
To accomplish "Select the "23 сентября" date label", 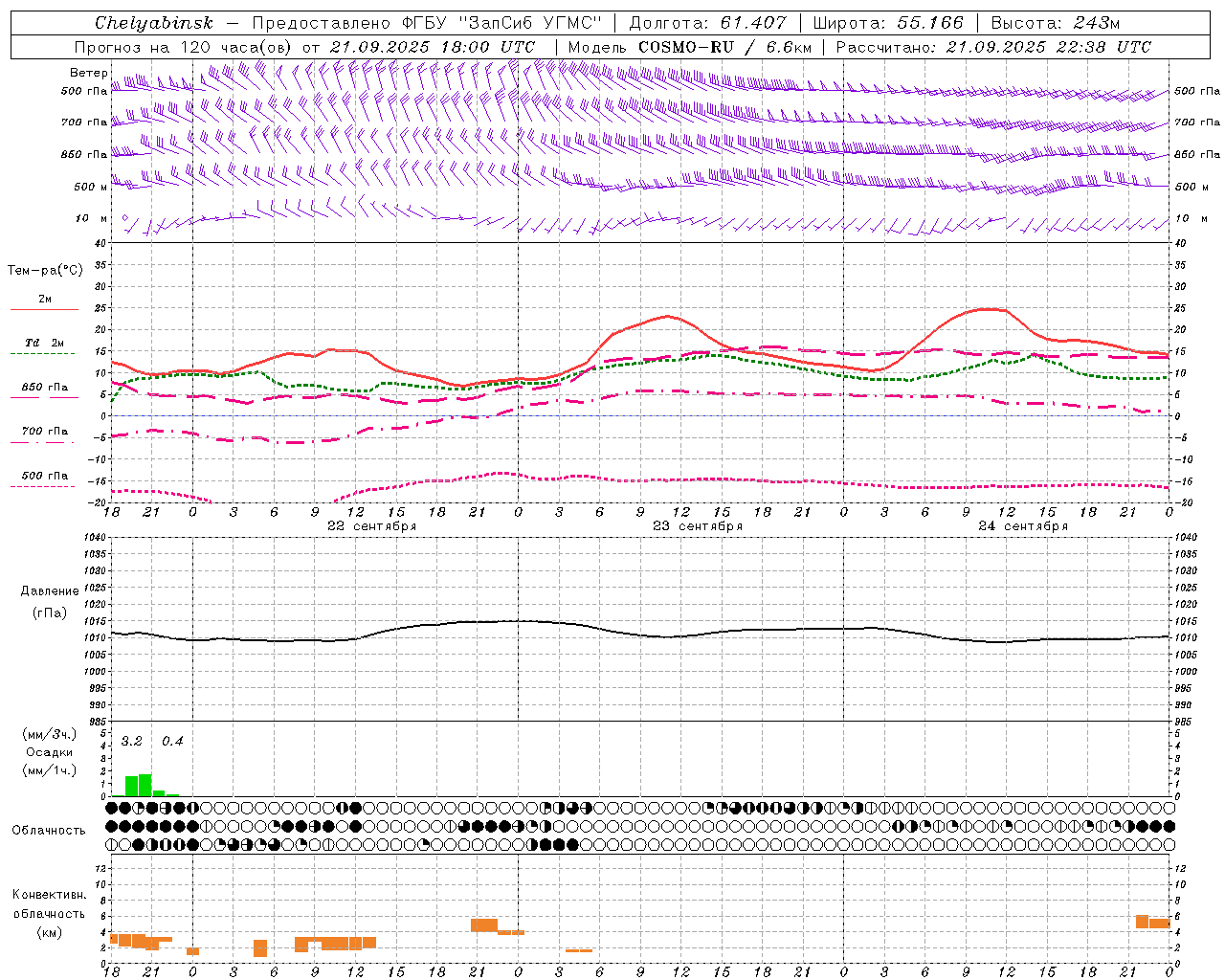I will coord(698,526).
